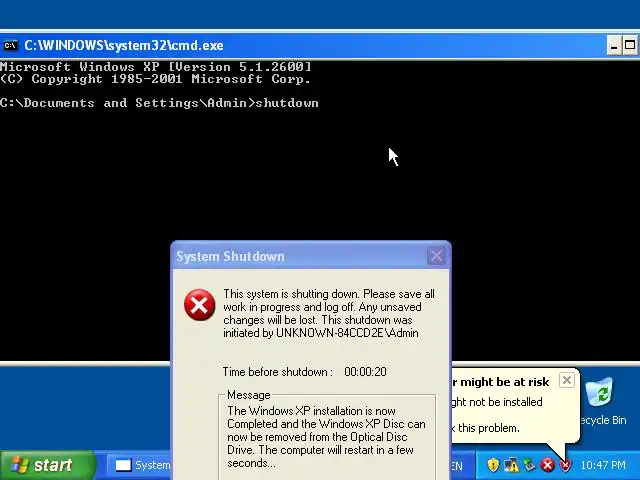Click the 10:47 PM taskbar clock

[x=603, y=465]
